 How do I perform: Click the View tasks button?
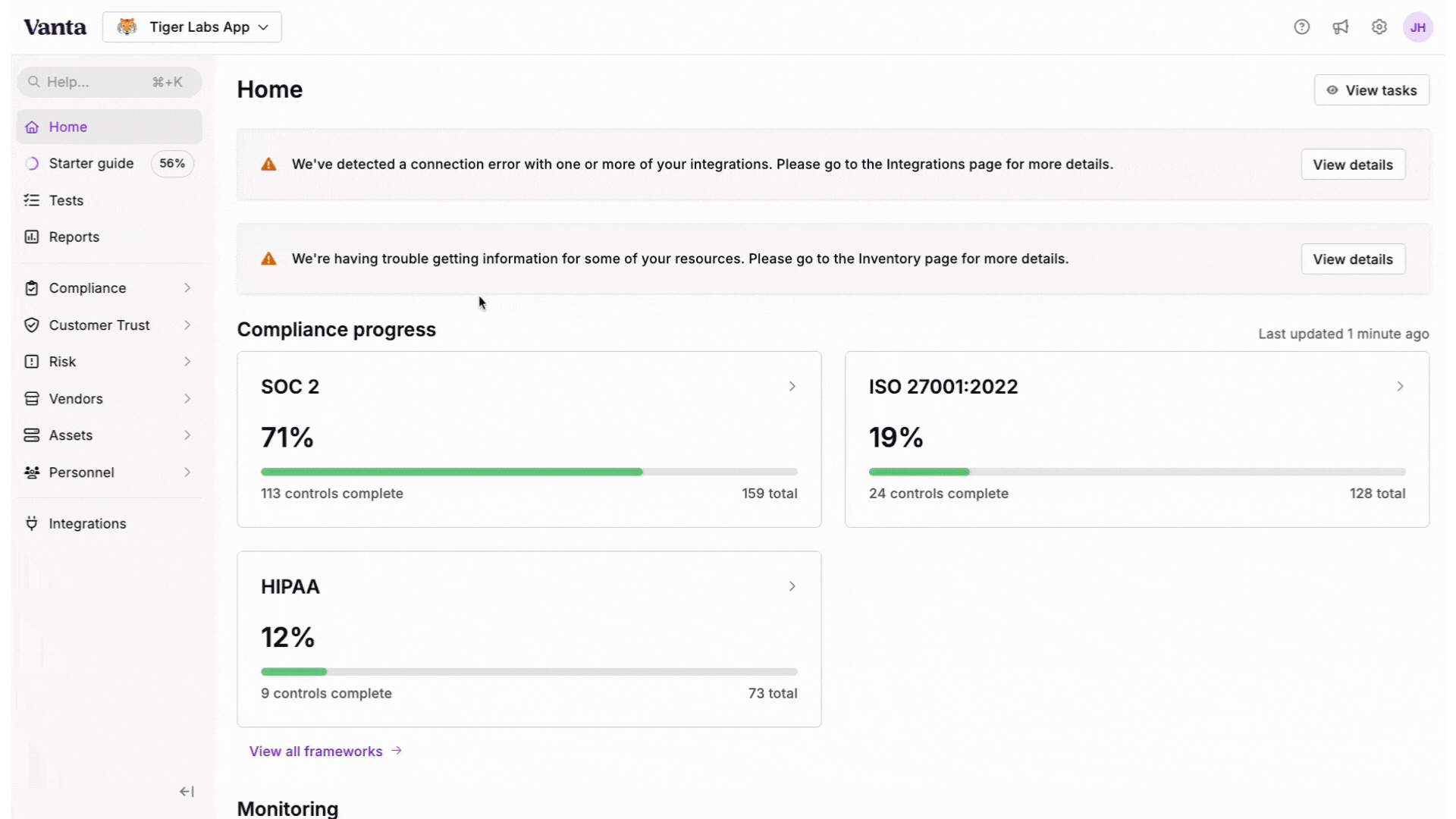(x=1371, y=90)
